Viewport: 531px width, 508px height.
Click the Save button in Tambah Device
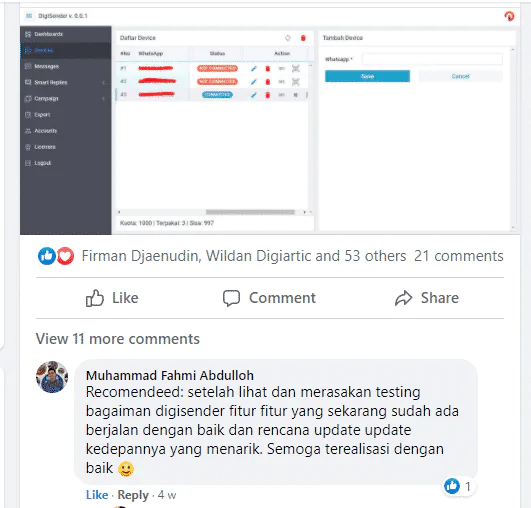coord(367,76)
